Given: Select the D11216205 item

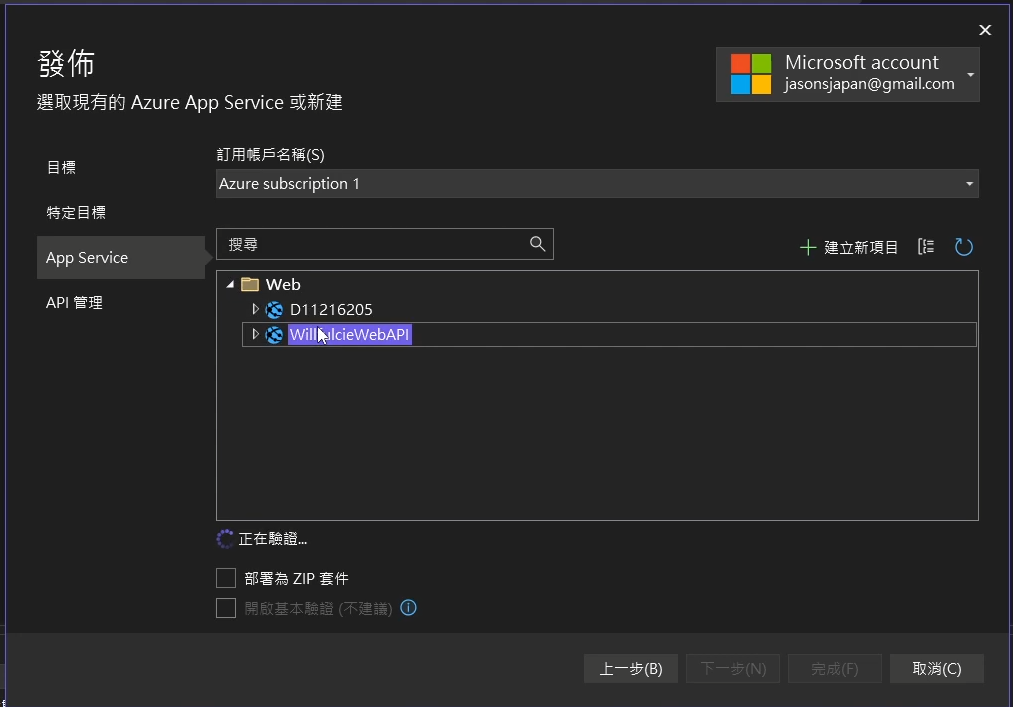Looking at the screenshot, I should (x=331, y=310).
